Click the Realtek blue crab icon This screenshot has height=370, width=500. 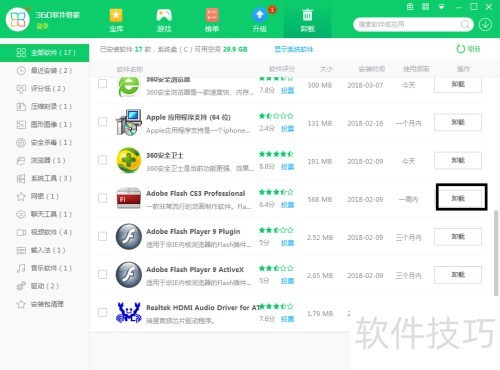click(129, 313)
